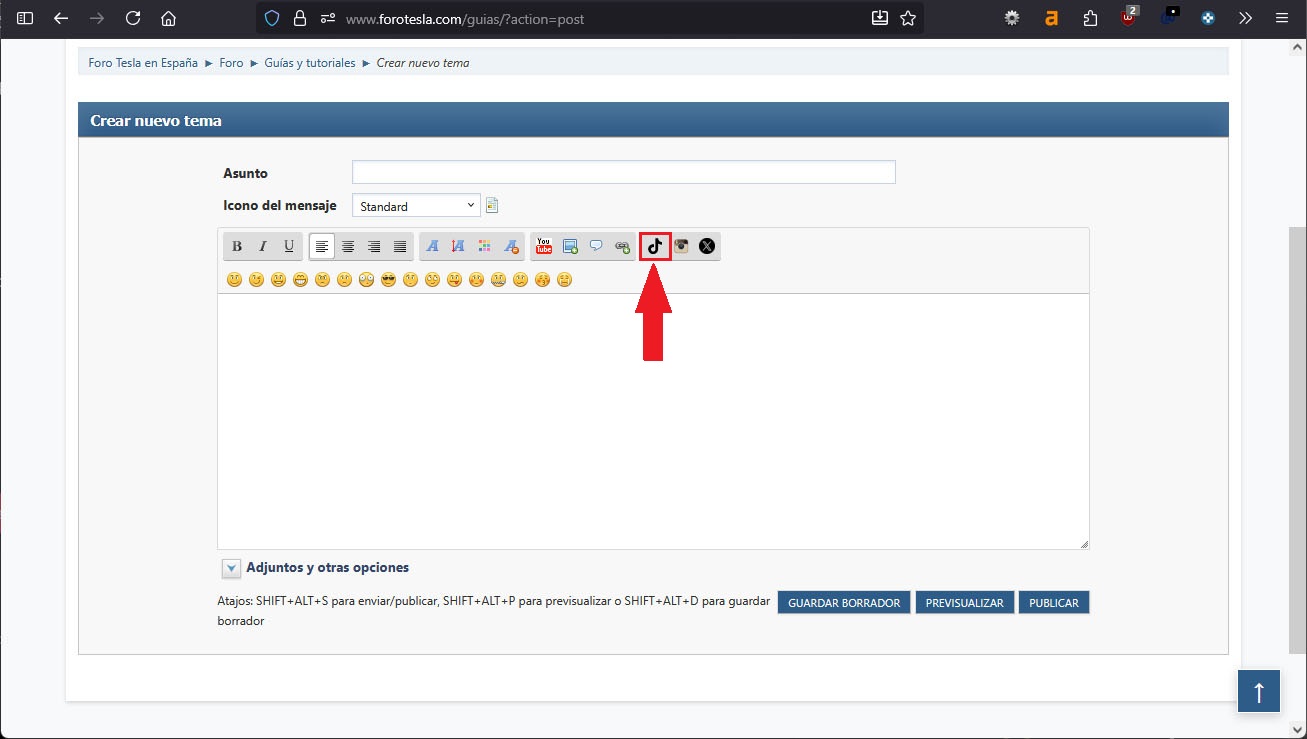
Task: Toggle italic formatting
Action: coord(263,246)
